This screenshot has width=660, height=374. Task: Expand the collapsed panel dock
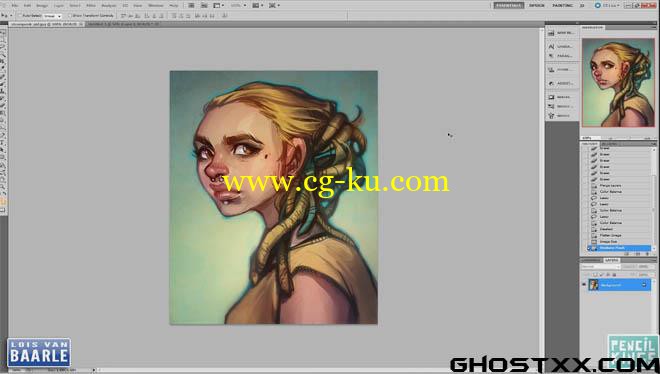click(577, 23)
